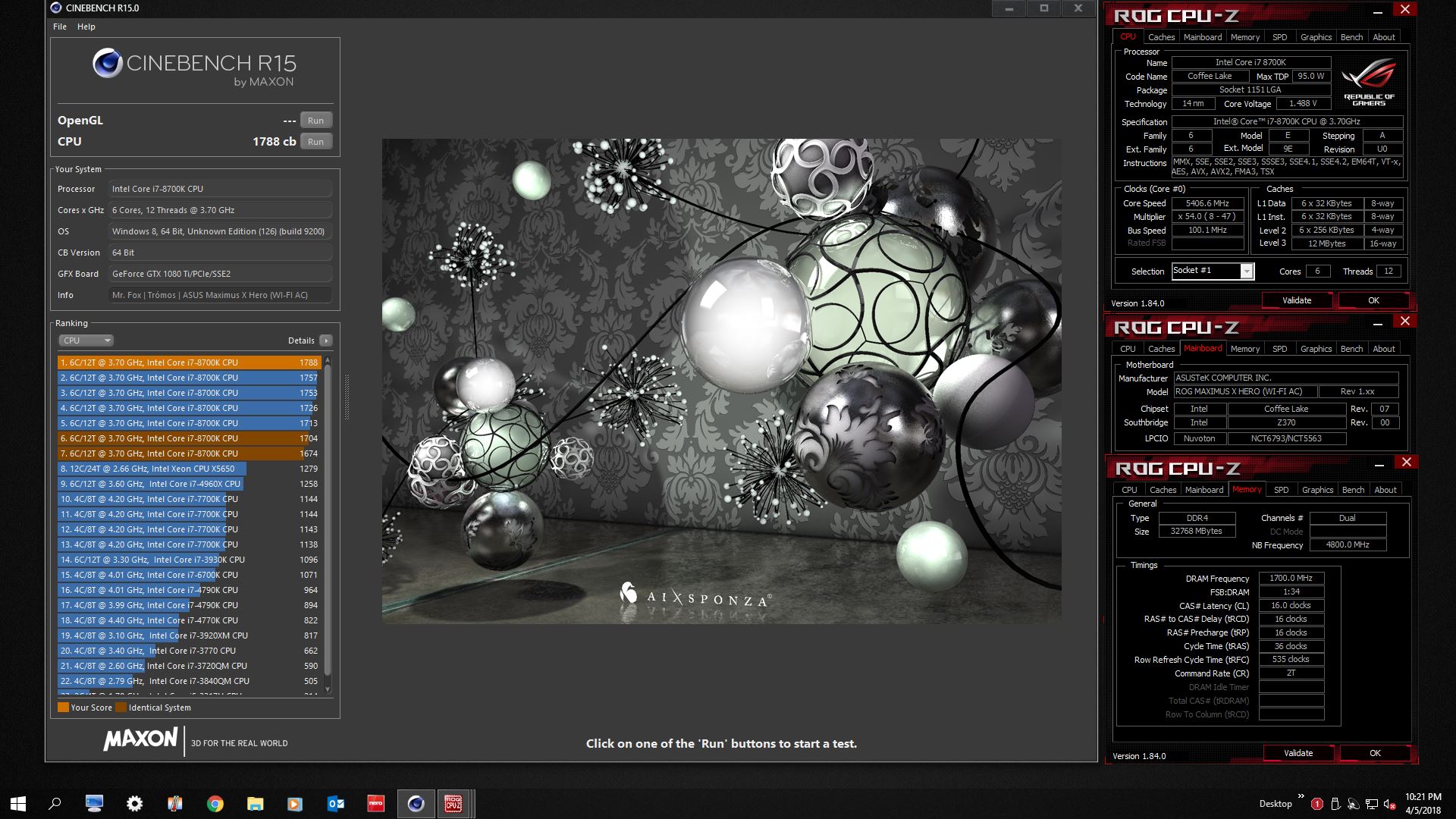Open SPD tab in bottom CPU-Z window

[x=1282, y=490]
